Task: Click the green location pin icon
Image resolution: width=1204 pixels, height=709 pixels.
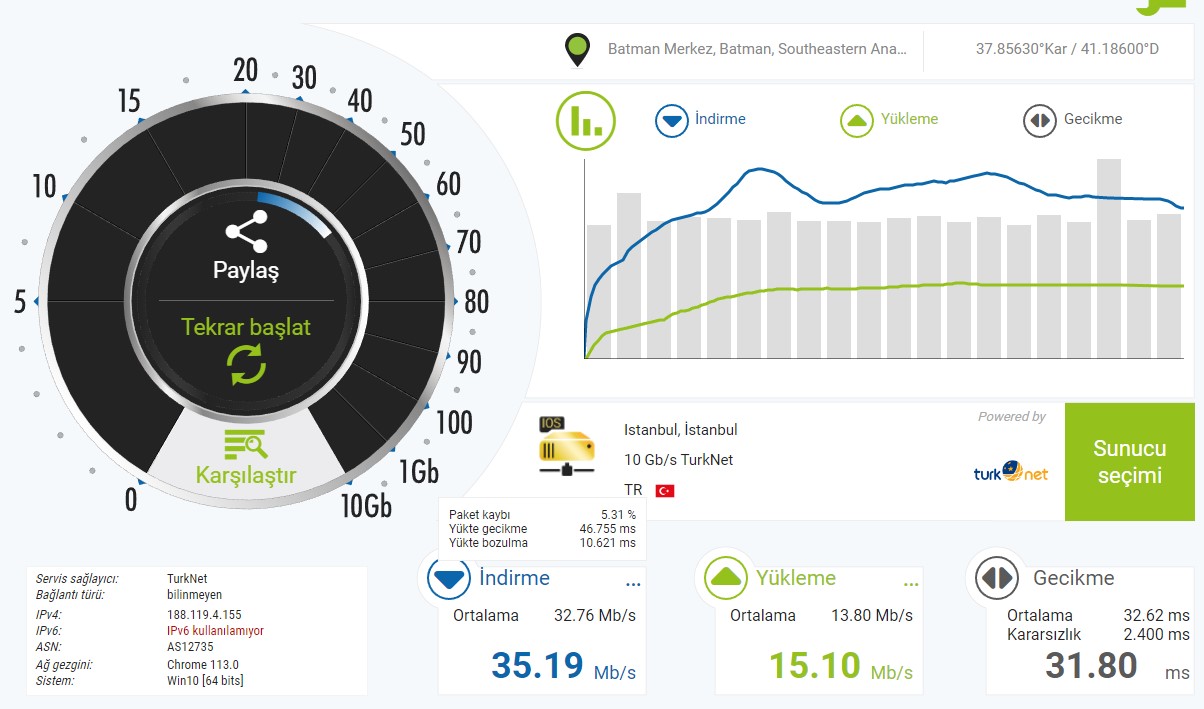Action: click(577, 49)
